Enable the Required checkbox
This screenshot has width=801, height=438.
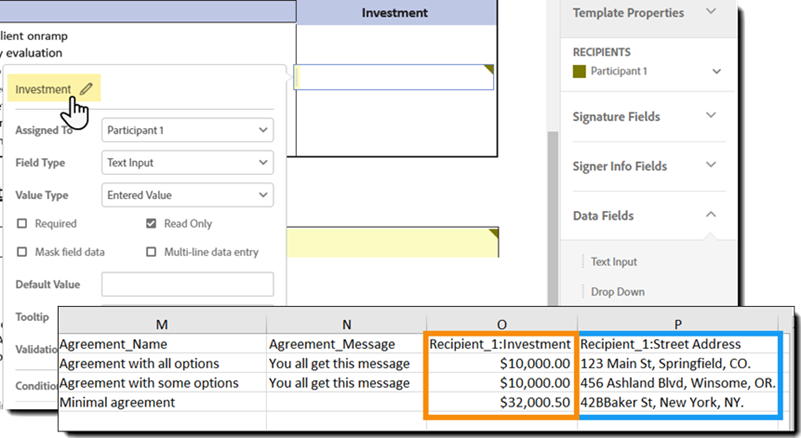[x=22, y=224]
